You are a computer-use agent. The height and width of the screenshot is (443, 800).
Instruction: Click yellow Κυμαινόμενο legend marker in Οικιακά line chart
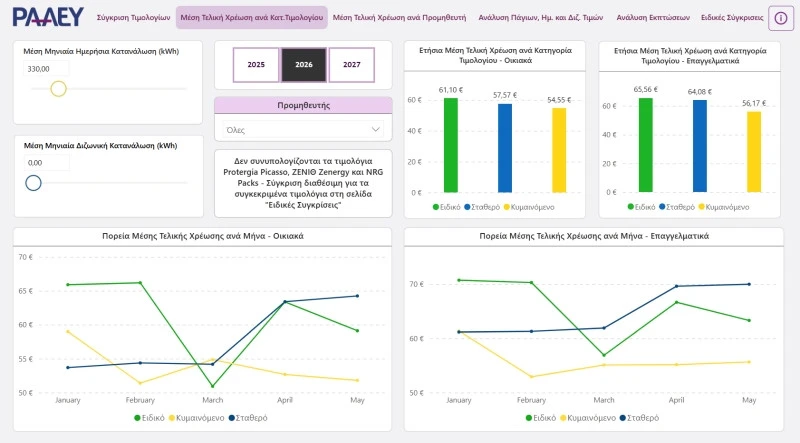click(172, 418)
